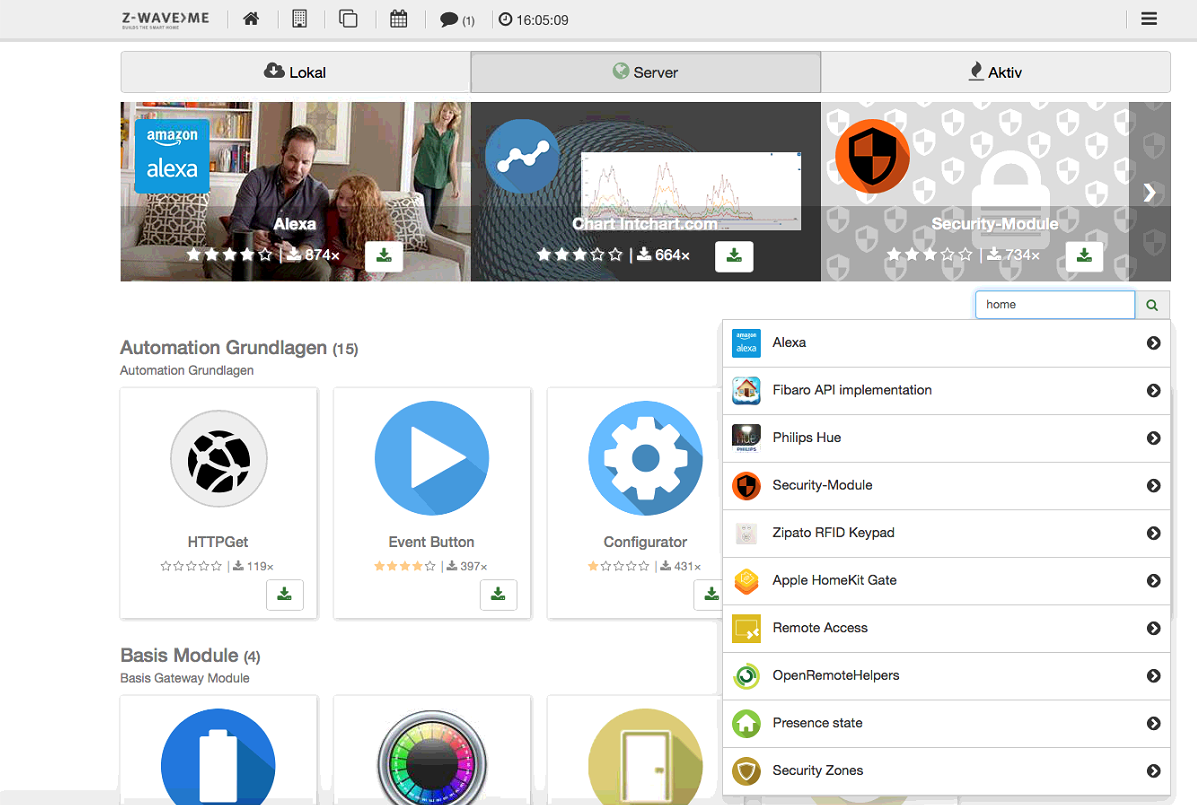The width and height of the screenshot is (1197, 805).
Task: Select Philips Hue search result
Action: [x=946, y=438]
